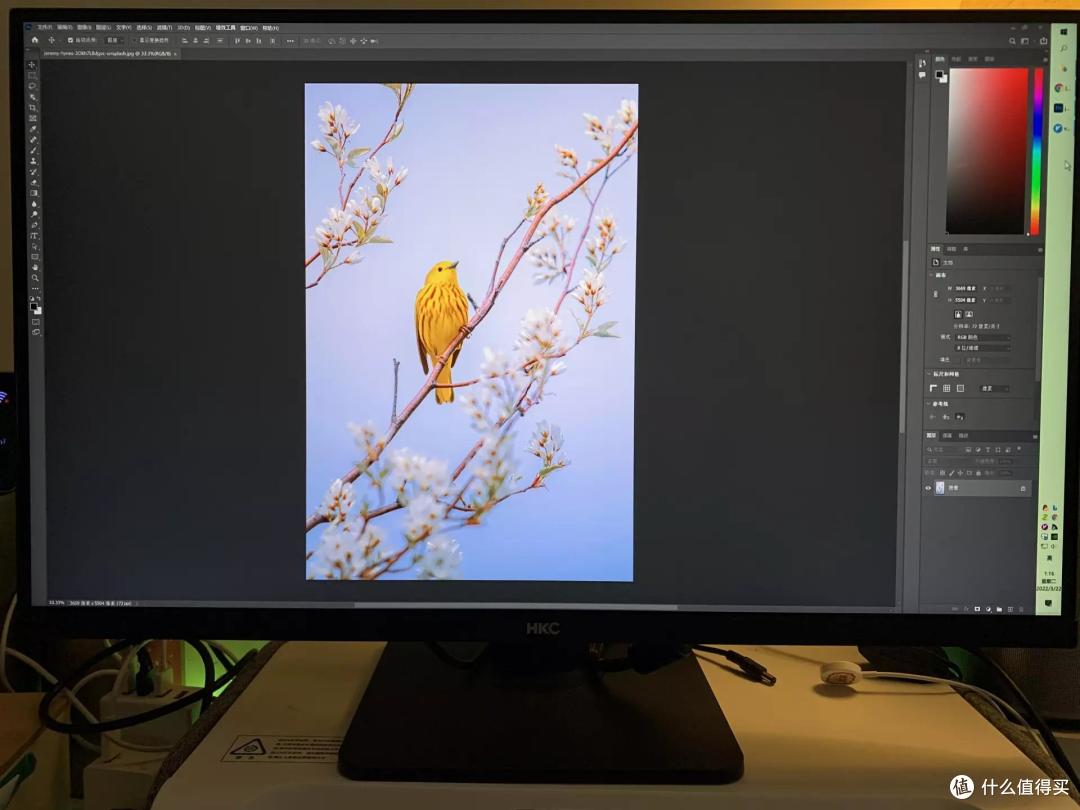
Task: Collapse the 标尺和网格 section
Action: coord(929,374)
